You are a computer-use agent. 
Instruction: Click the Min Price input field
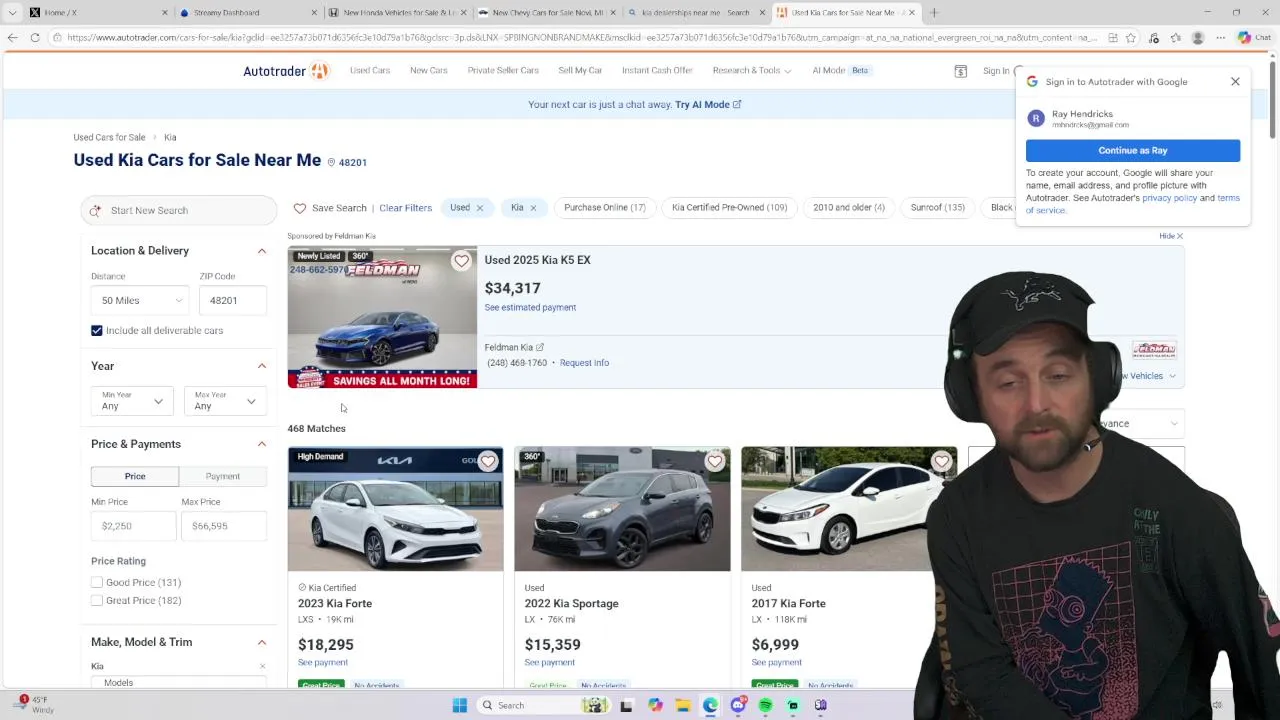[x=133, y=526]
